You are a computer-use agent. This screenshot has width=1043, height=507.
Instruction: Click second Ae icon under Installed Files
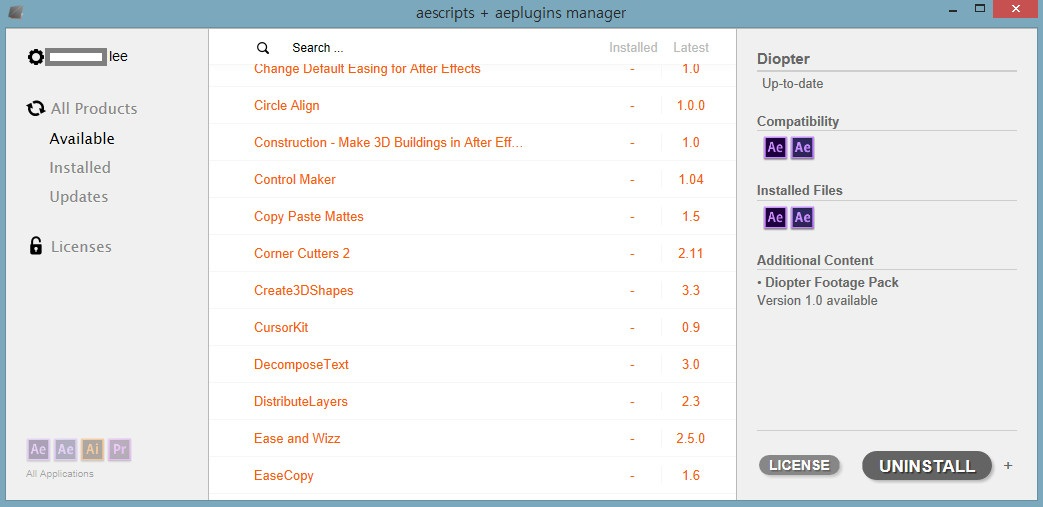pos(802,217)
